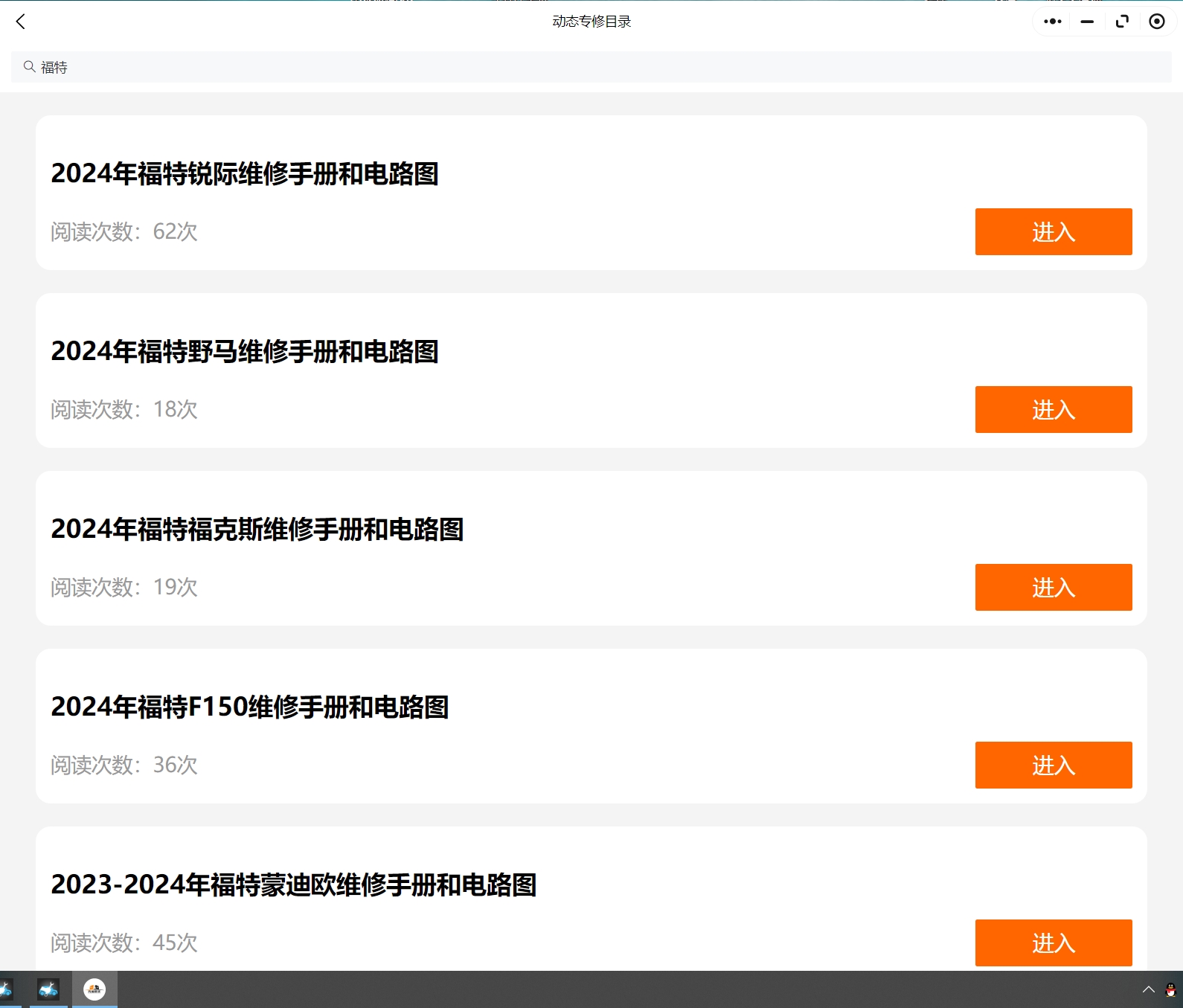Focus the search field containing 福特
The height and width of the screenshot is (1008, 1183).
[x=595, y=67]
